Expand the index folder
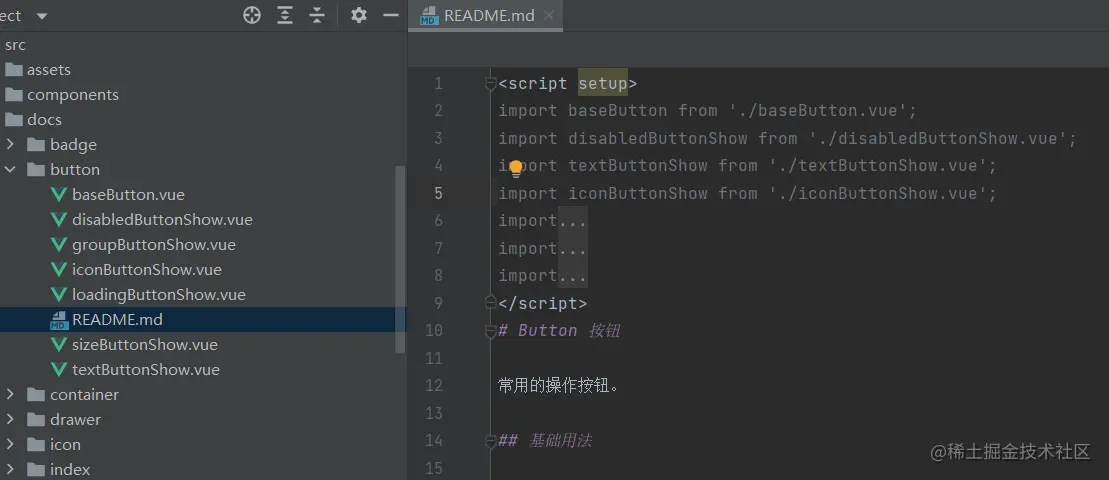The width and height of the screenshot is (1109, 480). pyautogui.click(x=10, y=469)
